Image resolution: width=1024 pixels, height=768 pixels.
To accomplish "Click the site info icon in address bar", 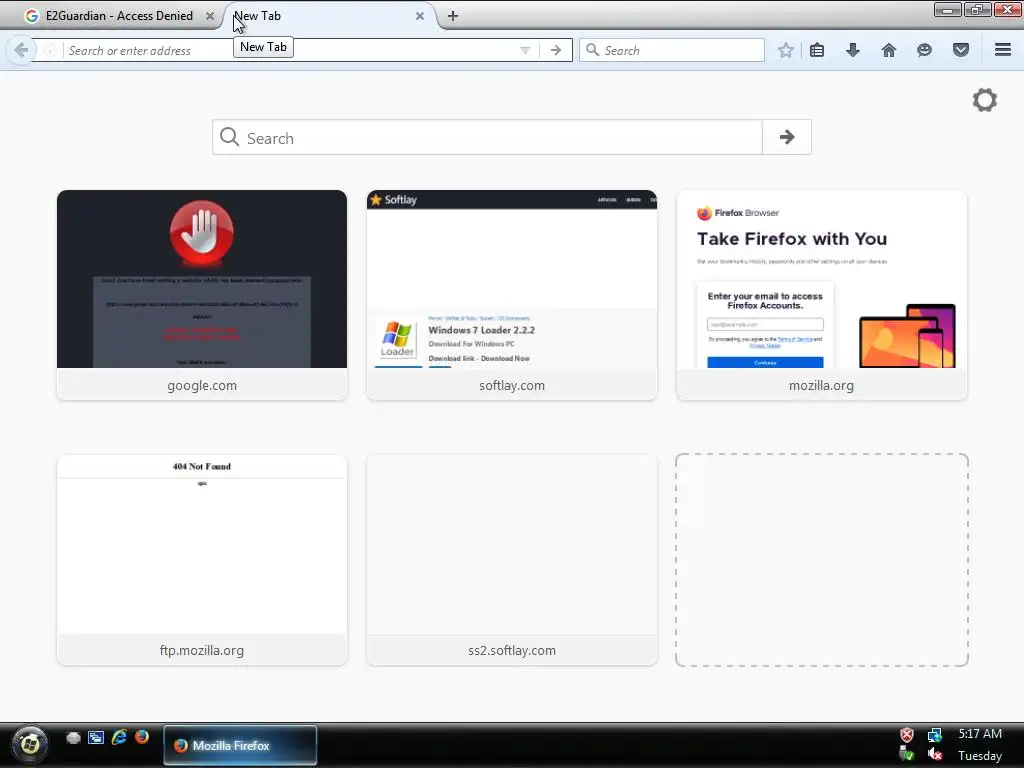I will tap(50, 50).
